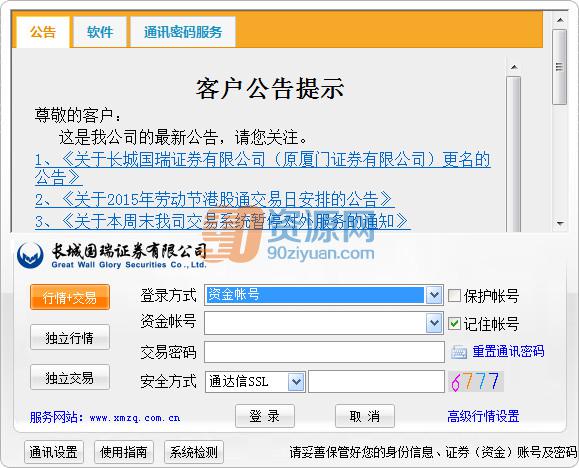The width and height of the screenshot is (579, 468).
Task: Click the outer scrollbar down arrow
Action: pyautogui.click(x=560, y=224)
